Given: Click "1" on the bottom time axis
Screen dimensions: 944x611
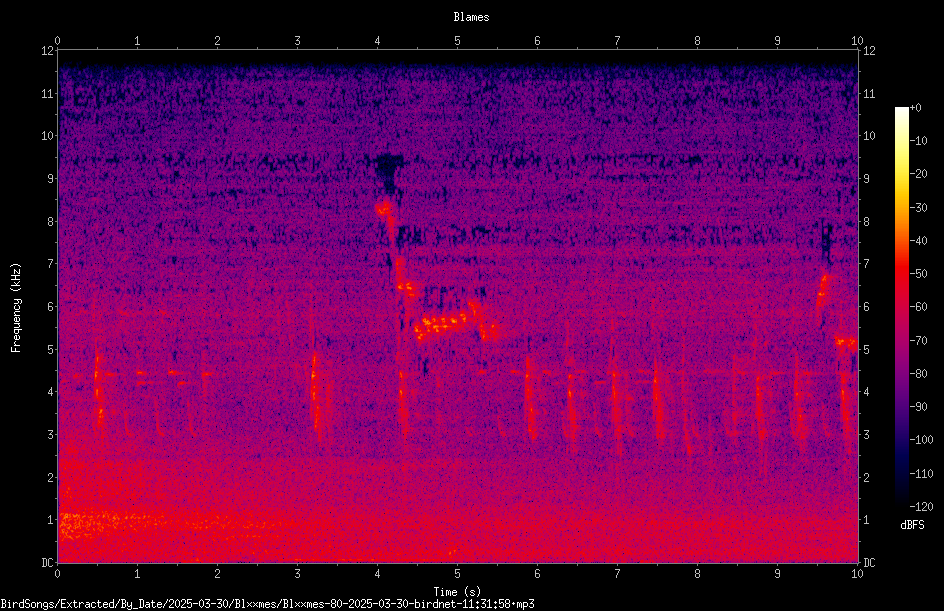Looking at the screenshot, I should click(x=137, y=574).
